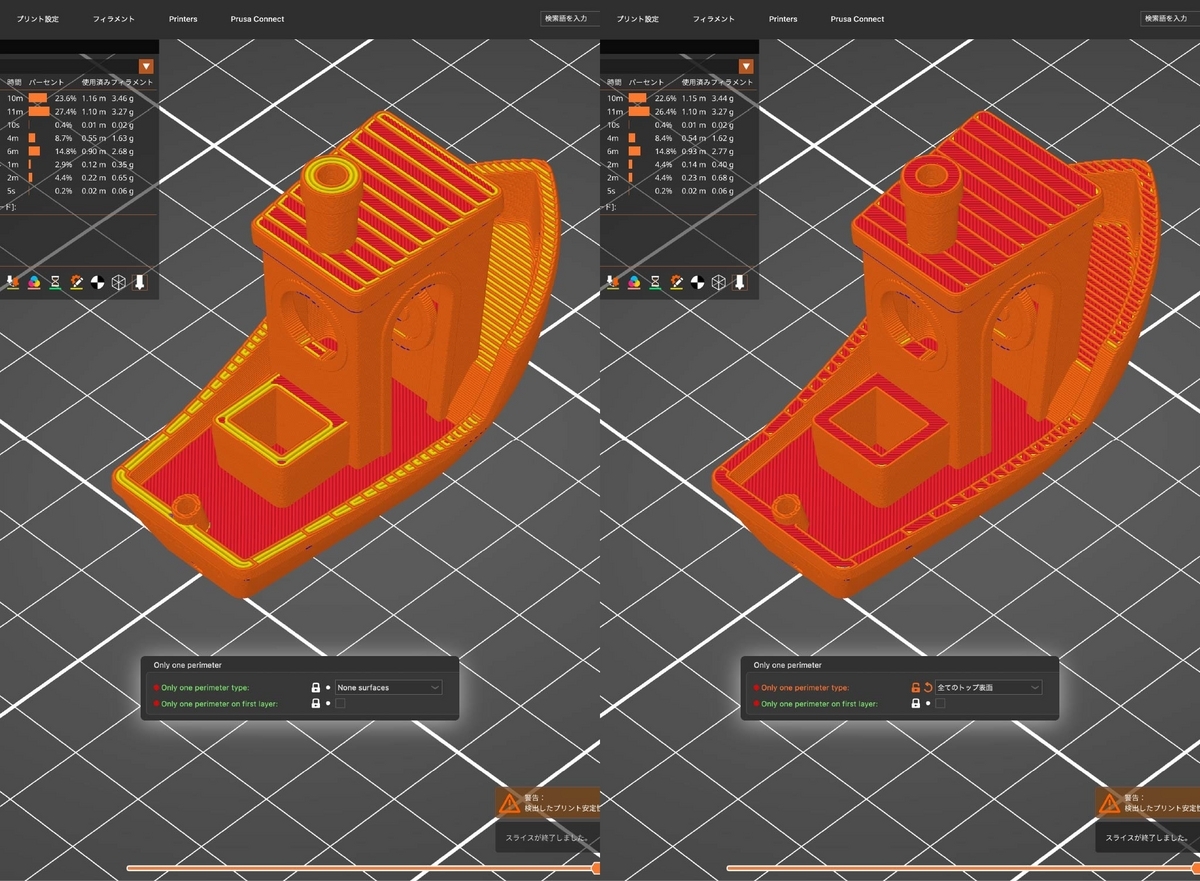
Task: Click white lock icon beside None surfaces dropdown
Action: pos(316,688)
